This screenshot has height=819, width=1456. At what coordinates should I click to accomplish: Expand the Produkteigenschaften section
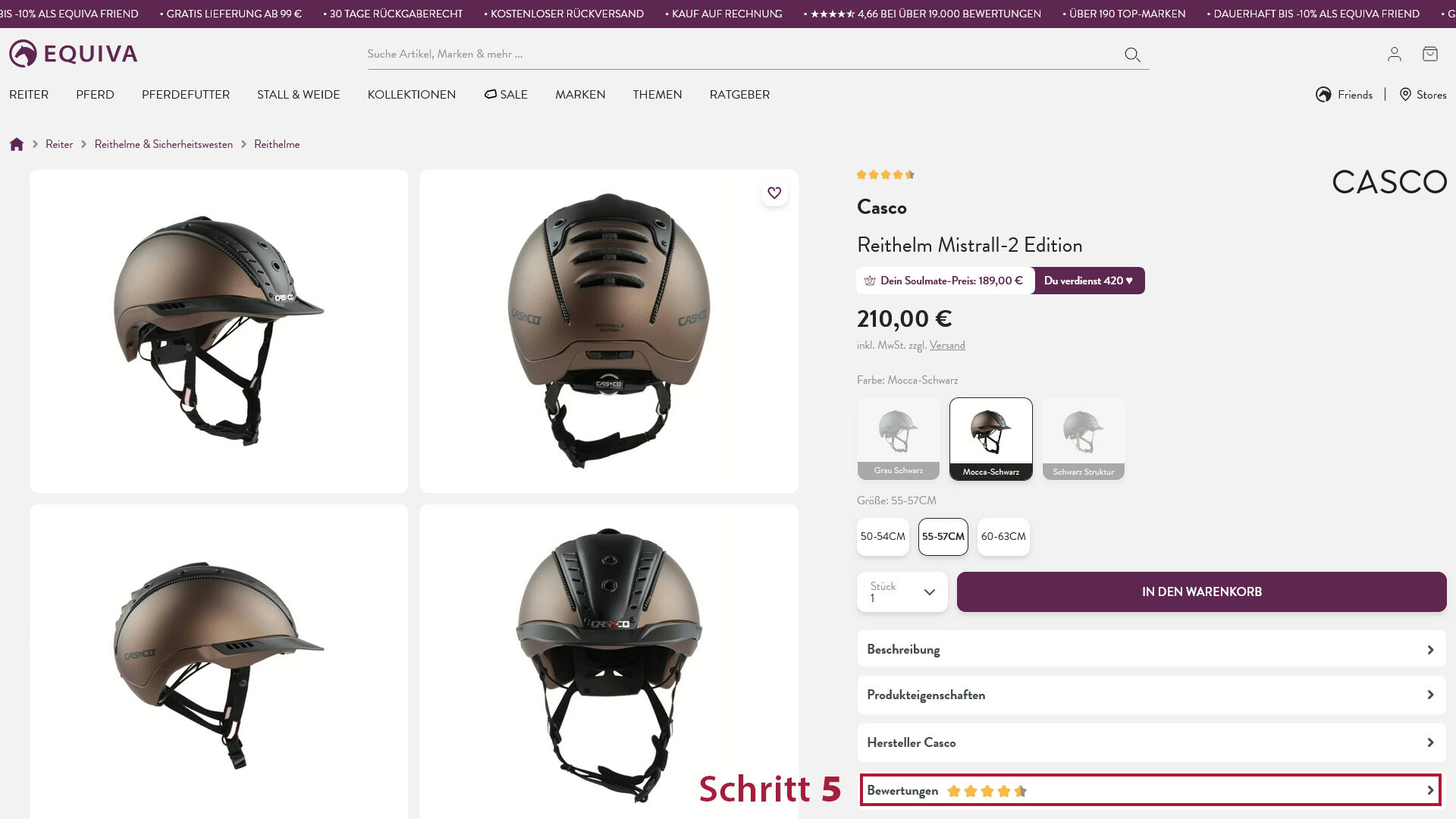(1151, 695)
